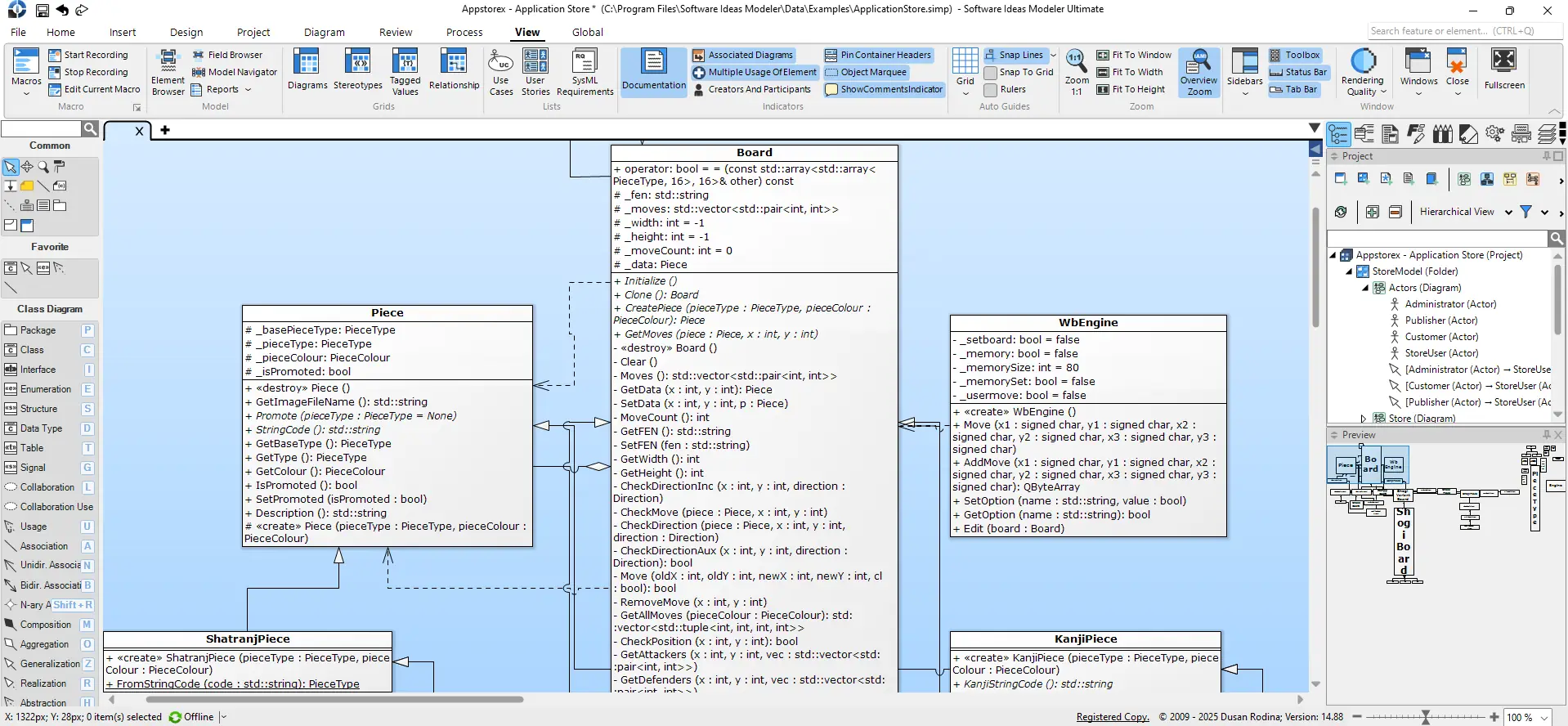Toggle the Snap To Grid option
The image size is (1568, 726).
coord(1019,72)
